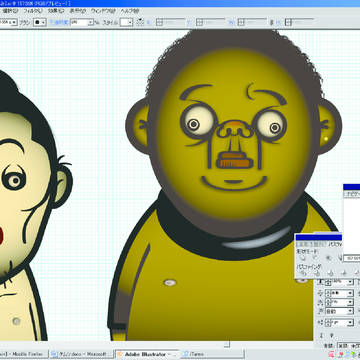Image resolution: width=360 pixels, height=360 pixels.
Task: Open the ヘルプ (Help) menu
Action: (129, 11)
